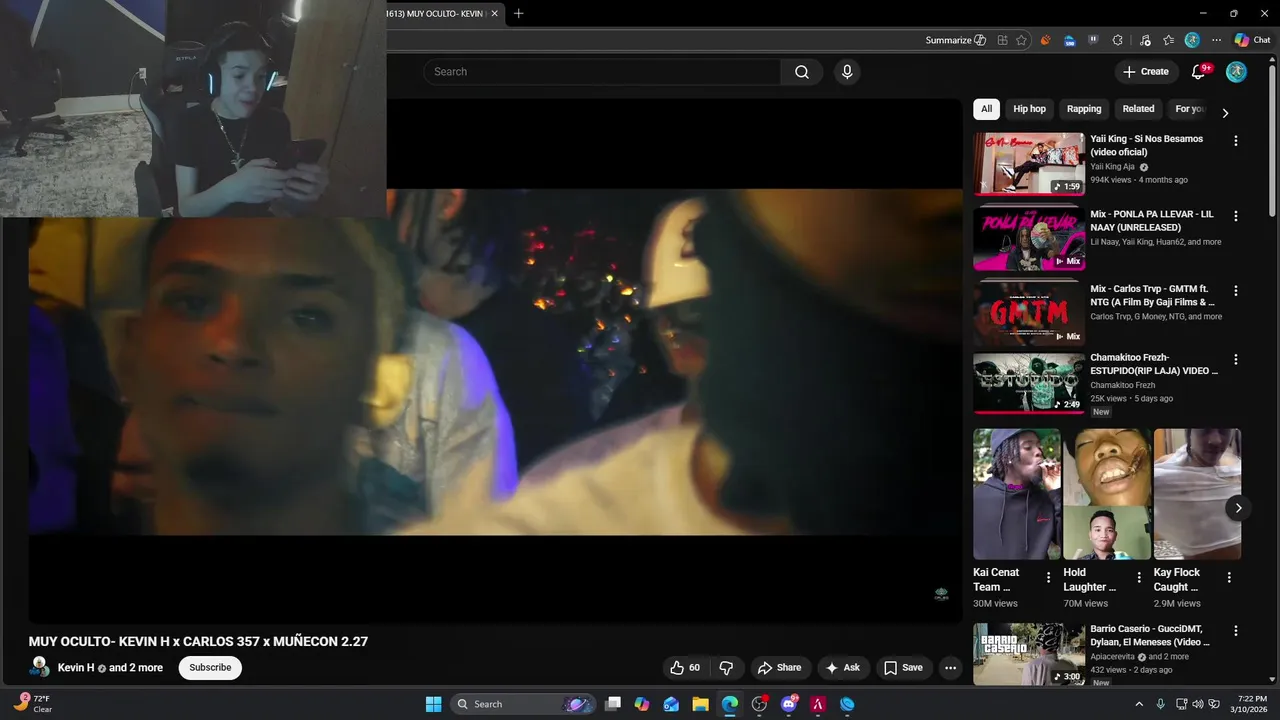Open the Twitch extension icon in Edge toolbar

click(x=1093, y=40)
